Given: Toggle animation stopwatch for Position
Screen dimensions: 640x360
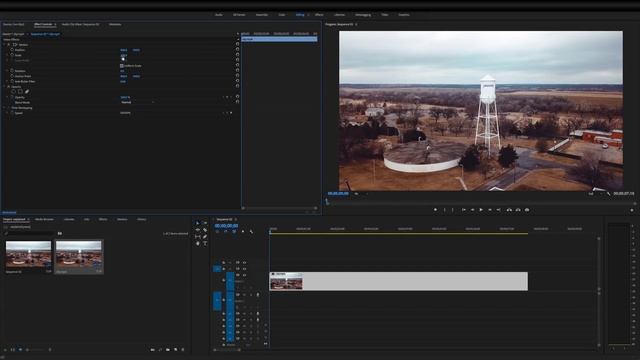Looking at the screenshot, I should [x=12, y=50].
